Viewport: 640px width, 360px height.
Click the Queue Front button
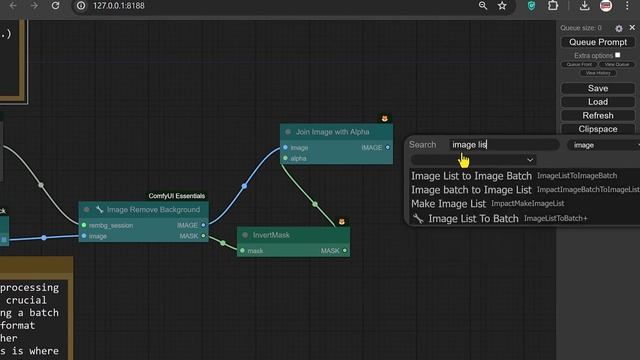click(x=579, y=64)
